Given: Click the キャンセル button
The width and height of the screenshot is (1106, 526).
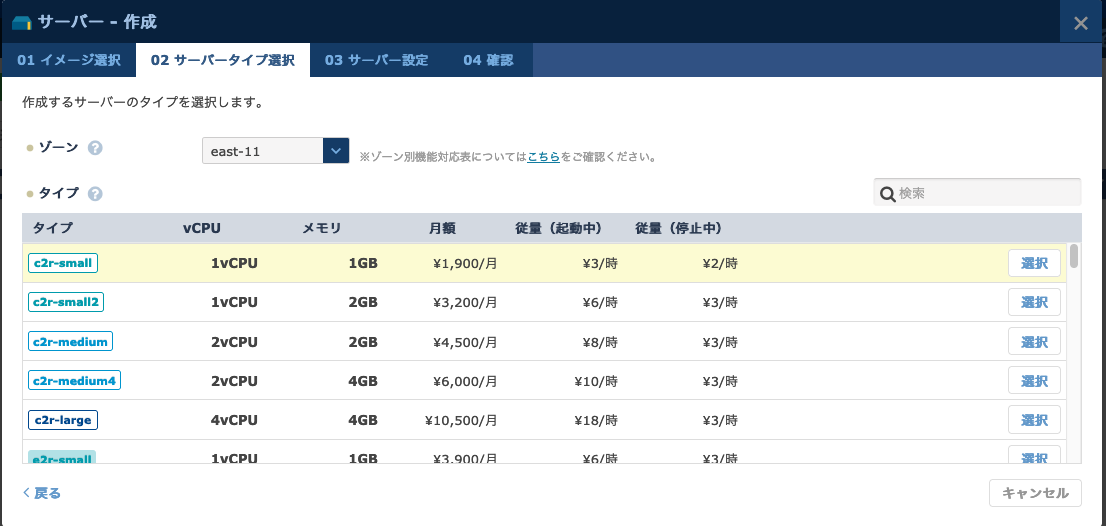Looking at the screenshot, I should point(1035,493).
